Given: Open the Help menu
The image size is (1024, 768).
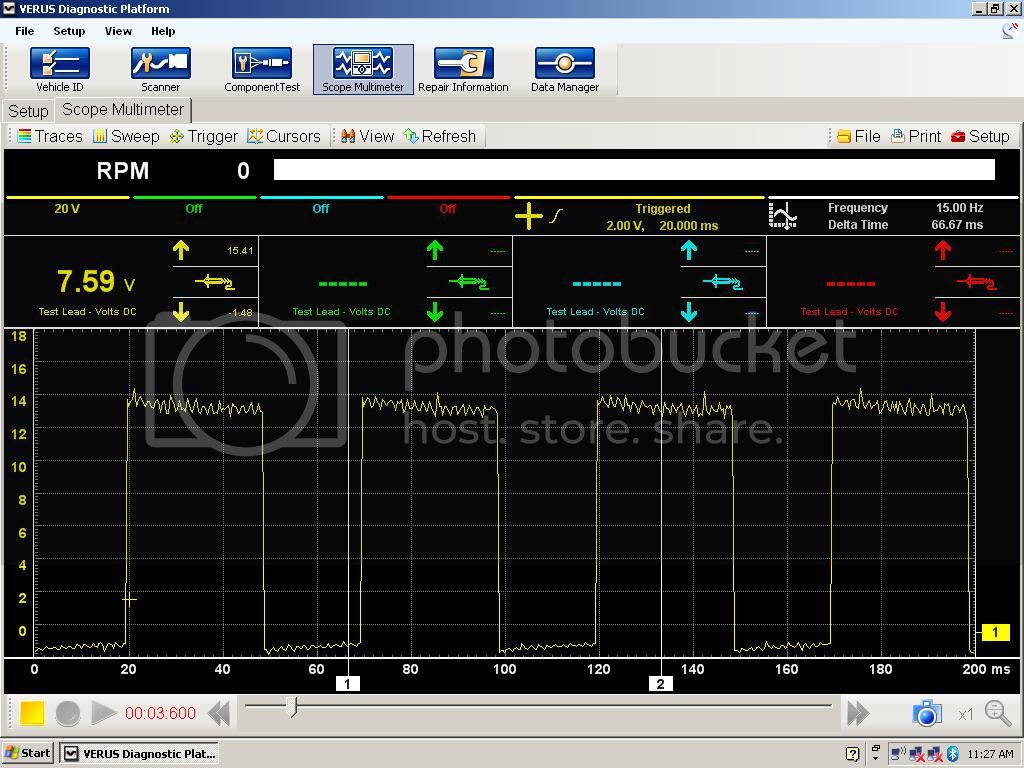Looking at the screenshot, I should click(163, 31).
